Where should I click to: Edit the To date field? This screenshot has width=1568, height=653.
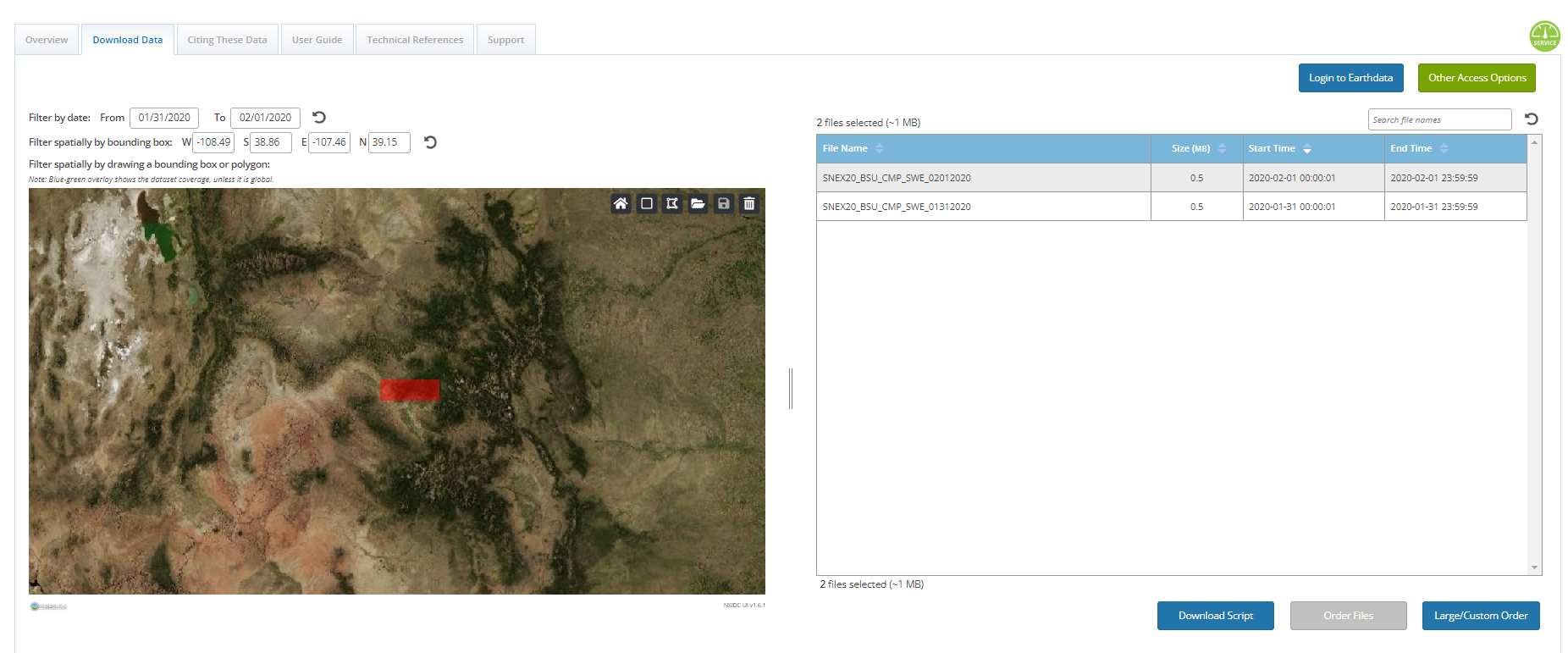pos(265,118)
